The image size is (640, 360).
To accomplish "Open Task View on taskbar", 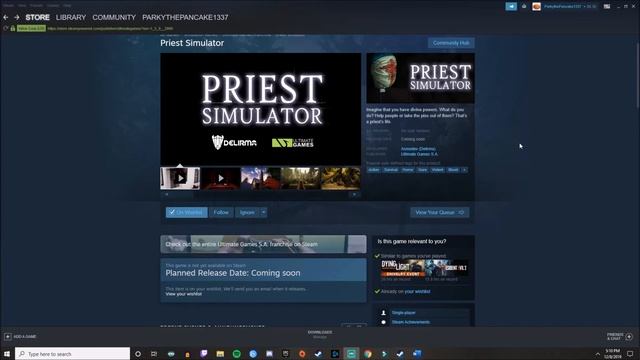I will tap(154, 354).
